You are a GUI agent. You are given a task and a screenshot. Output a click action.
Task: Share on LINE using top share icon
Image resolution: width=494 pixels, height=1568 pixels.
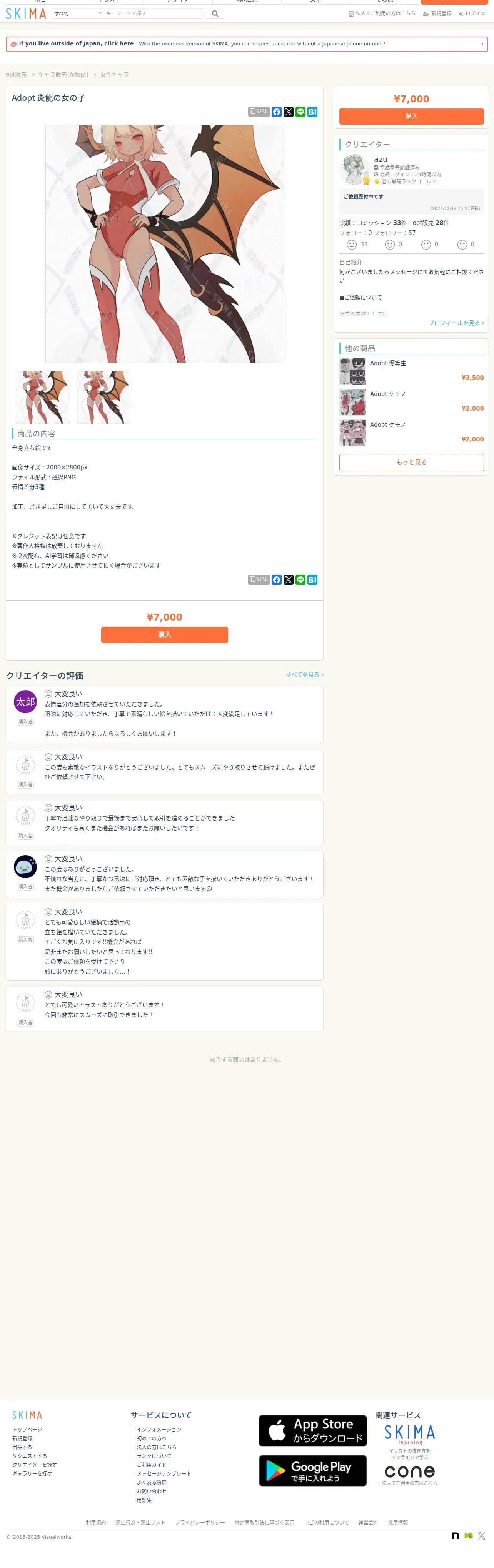click(300, 112)
